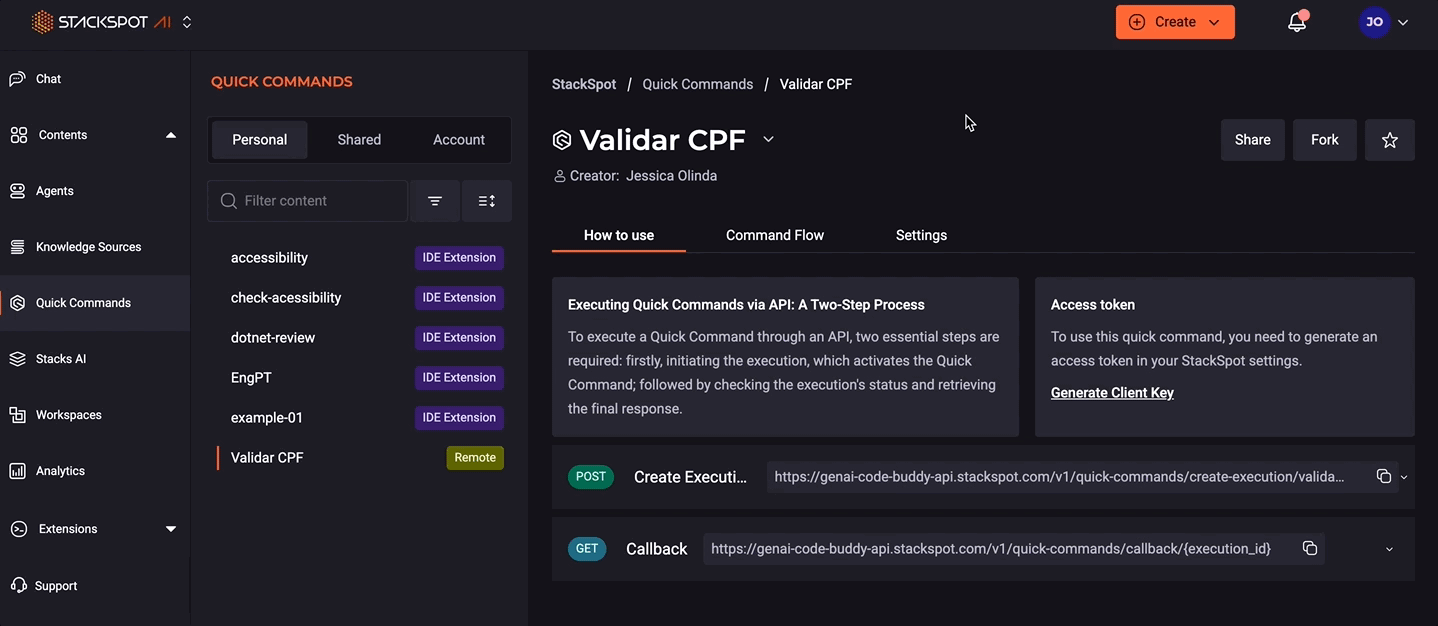
Task: Open the Create dropdown button
Action: pos(1175,22)
